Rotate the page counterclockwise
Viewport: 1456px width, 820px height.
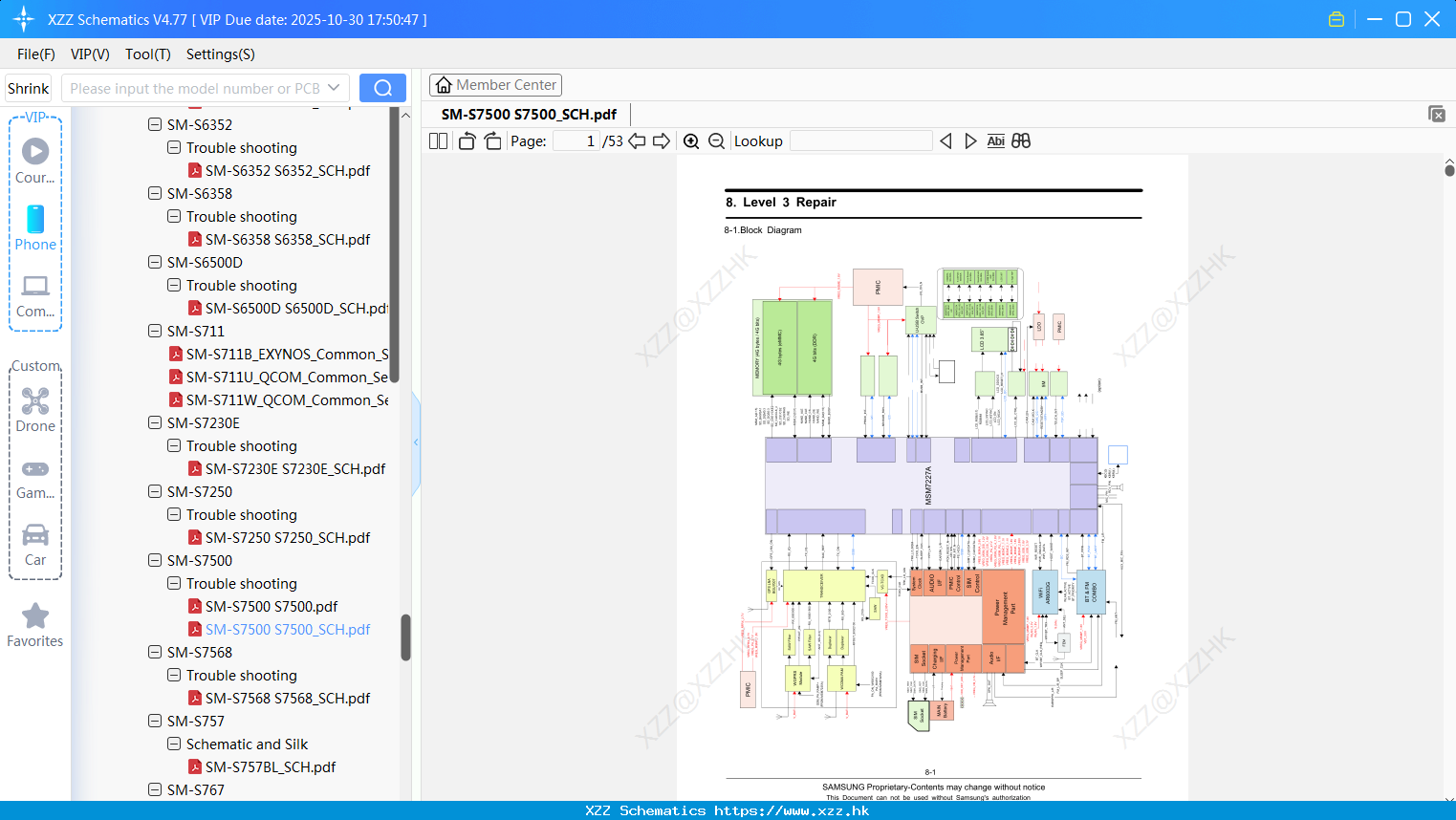[x=467, y=140]
